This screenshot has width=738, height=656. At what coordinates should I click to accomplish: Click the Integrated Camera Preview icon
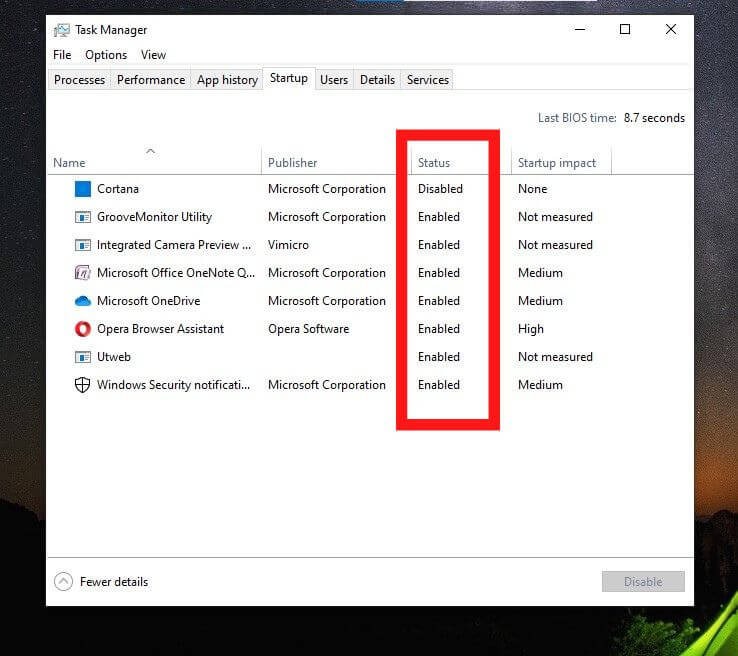coord(82,245)
